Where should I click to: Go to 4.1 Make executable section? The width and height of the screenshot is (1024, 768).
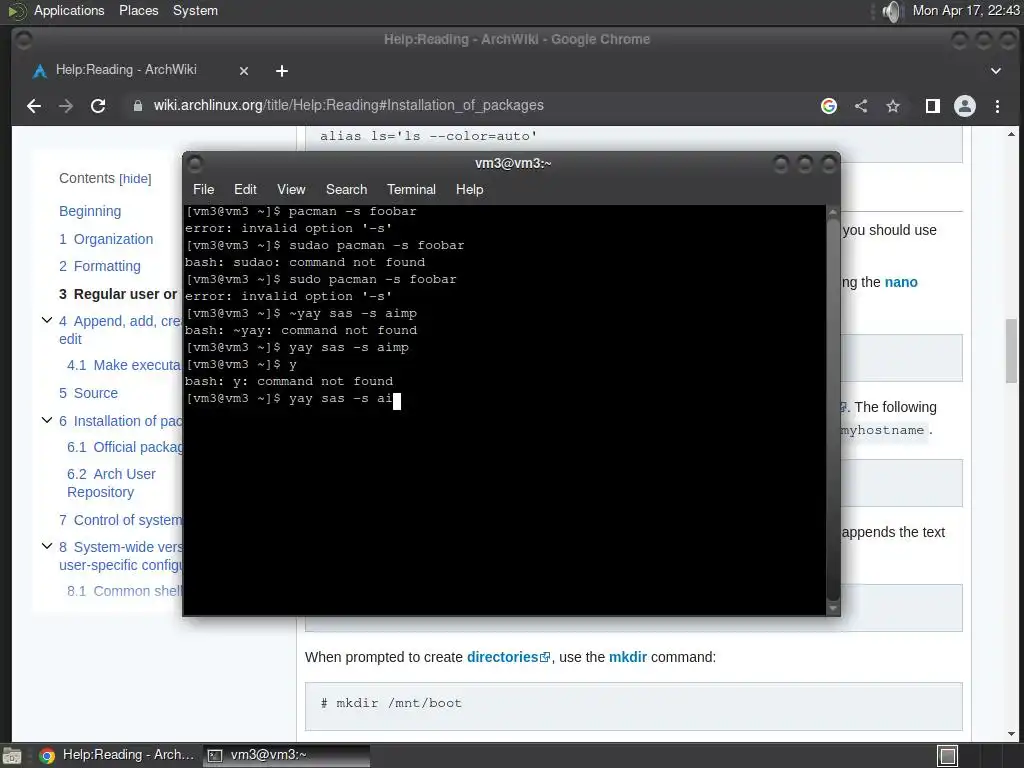pos(124,365)
